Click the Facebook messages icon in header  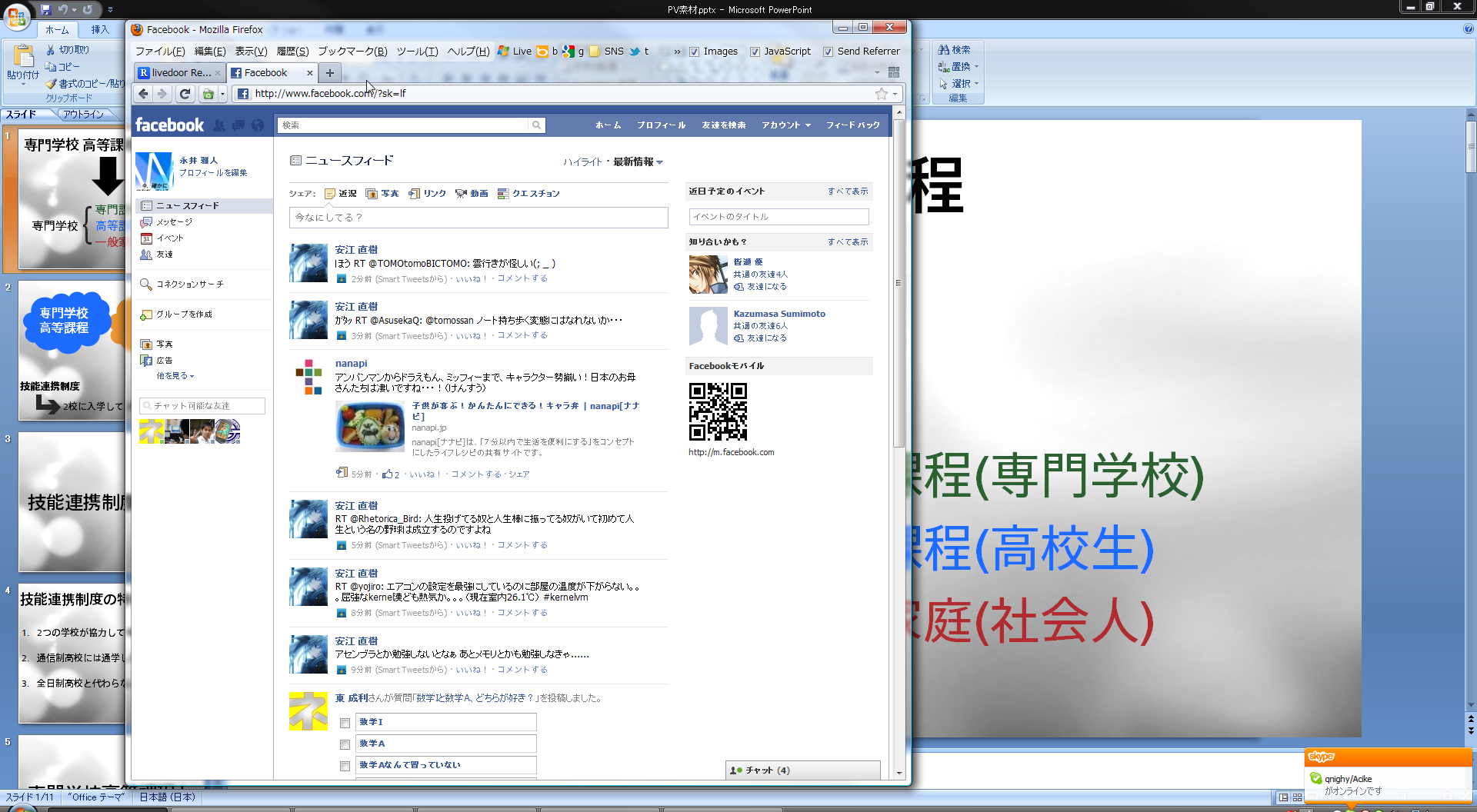[x=238, y=125]
